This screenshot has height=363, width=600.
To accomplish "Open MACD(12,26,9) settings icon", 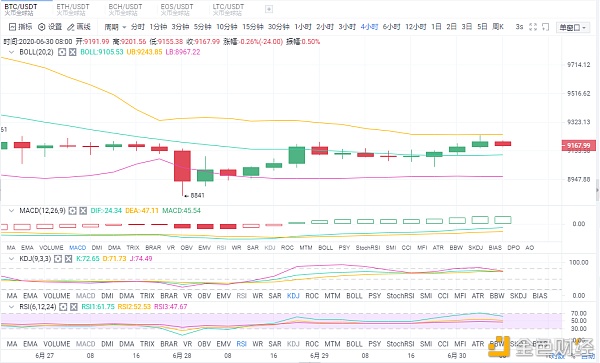I will click(x=72, y=211).
